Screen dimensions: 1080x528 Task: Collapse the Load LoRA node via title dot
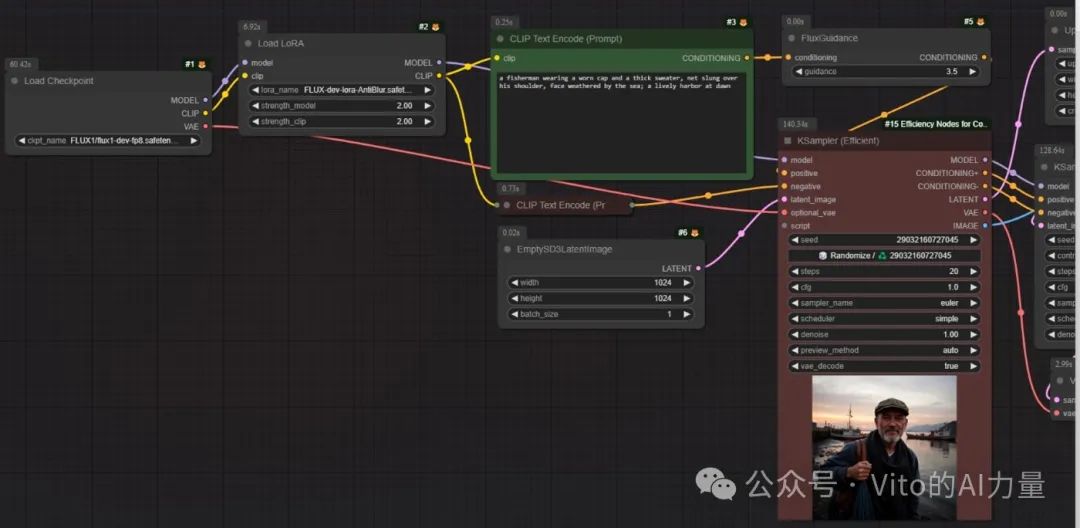tap(248, 43)
